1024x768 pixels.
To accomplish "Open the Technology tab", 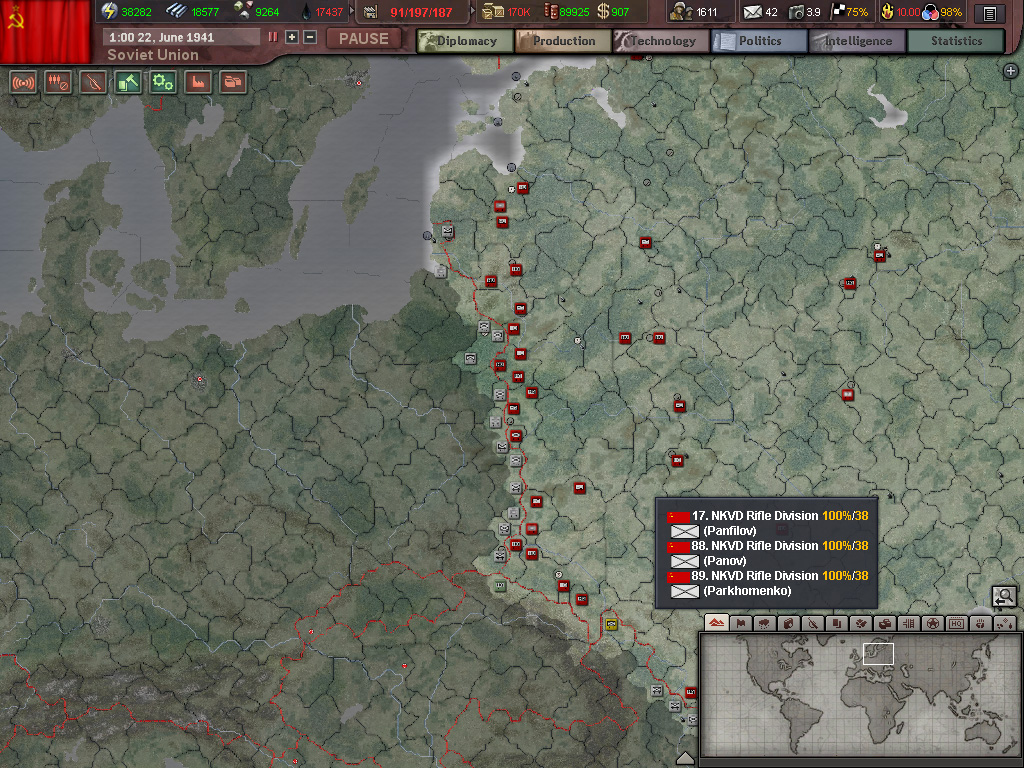I will pos(662,40).
